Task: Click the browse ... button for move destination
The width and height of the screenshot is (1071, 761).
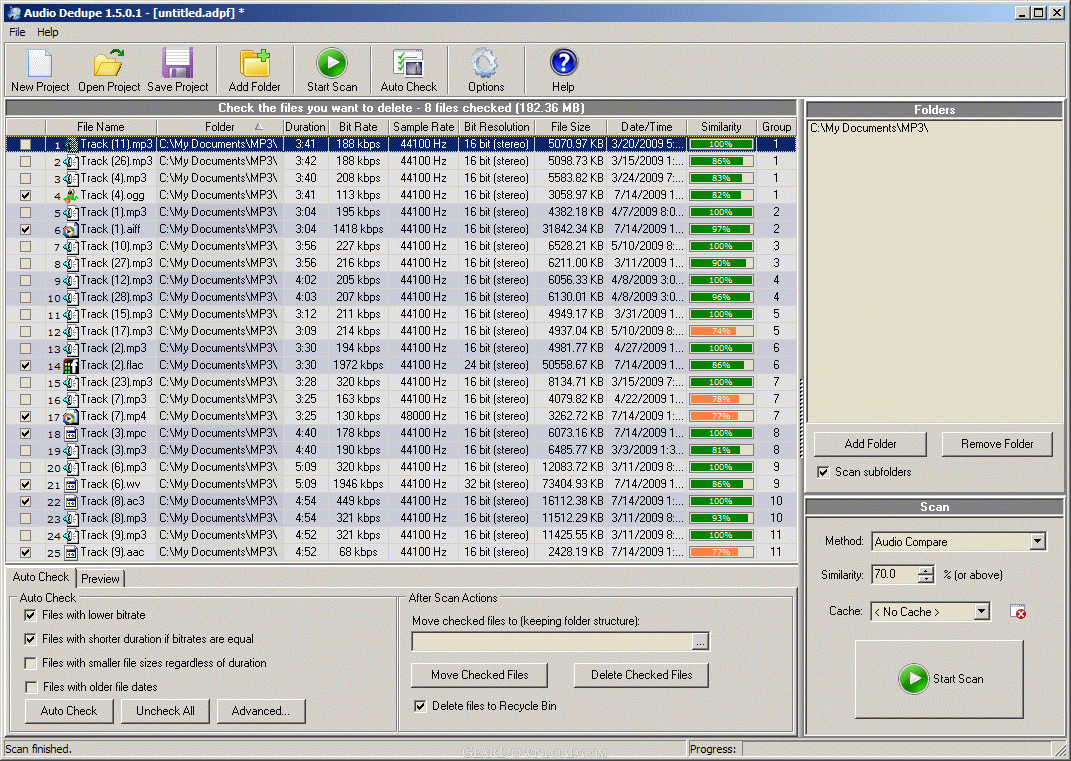Action: 700,641
